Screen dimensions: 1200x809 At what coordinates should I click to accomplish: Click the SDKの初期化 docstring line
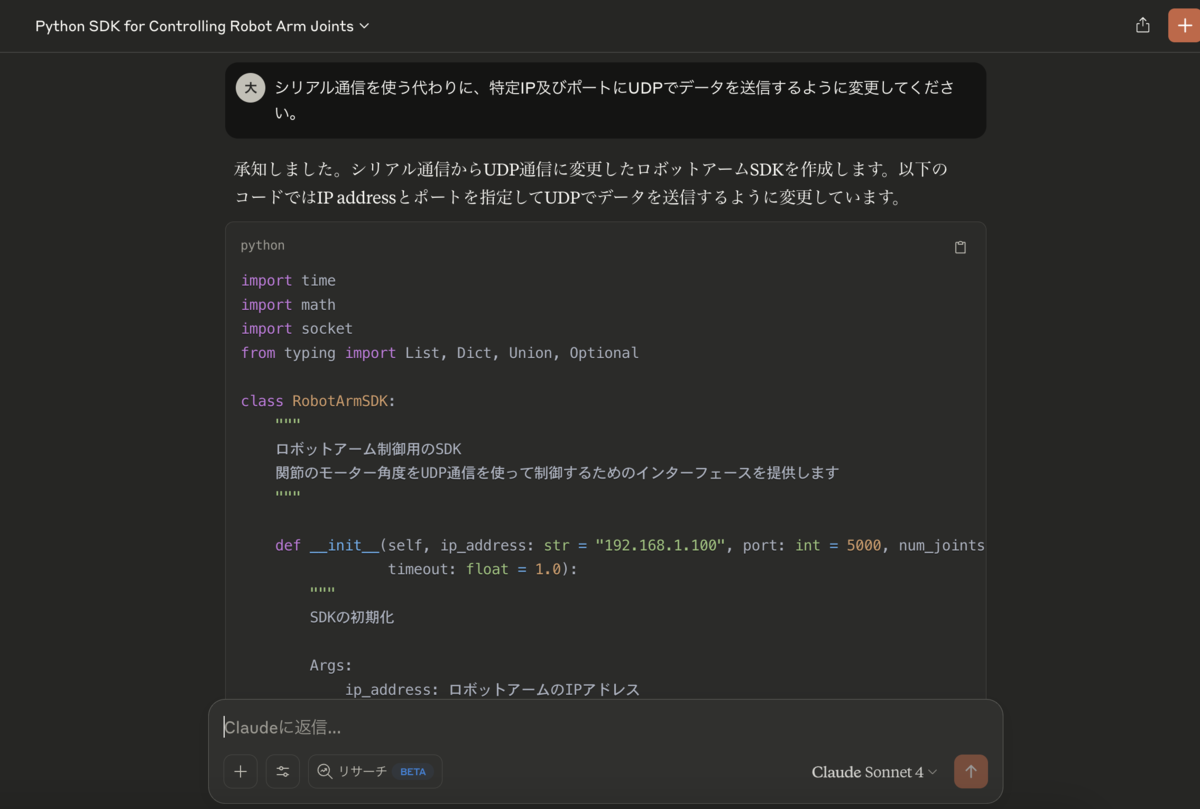click(352, 617)
